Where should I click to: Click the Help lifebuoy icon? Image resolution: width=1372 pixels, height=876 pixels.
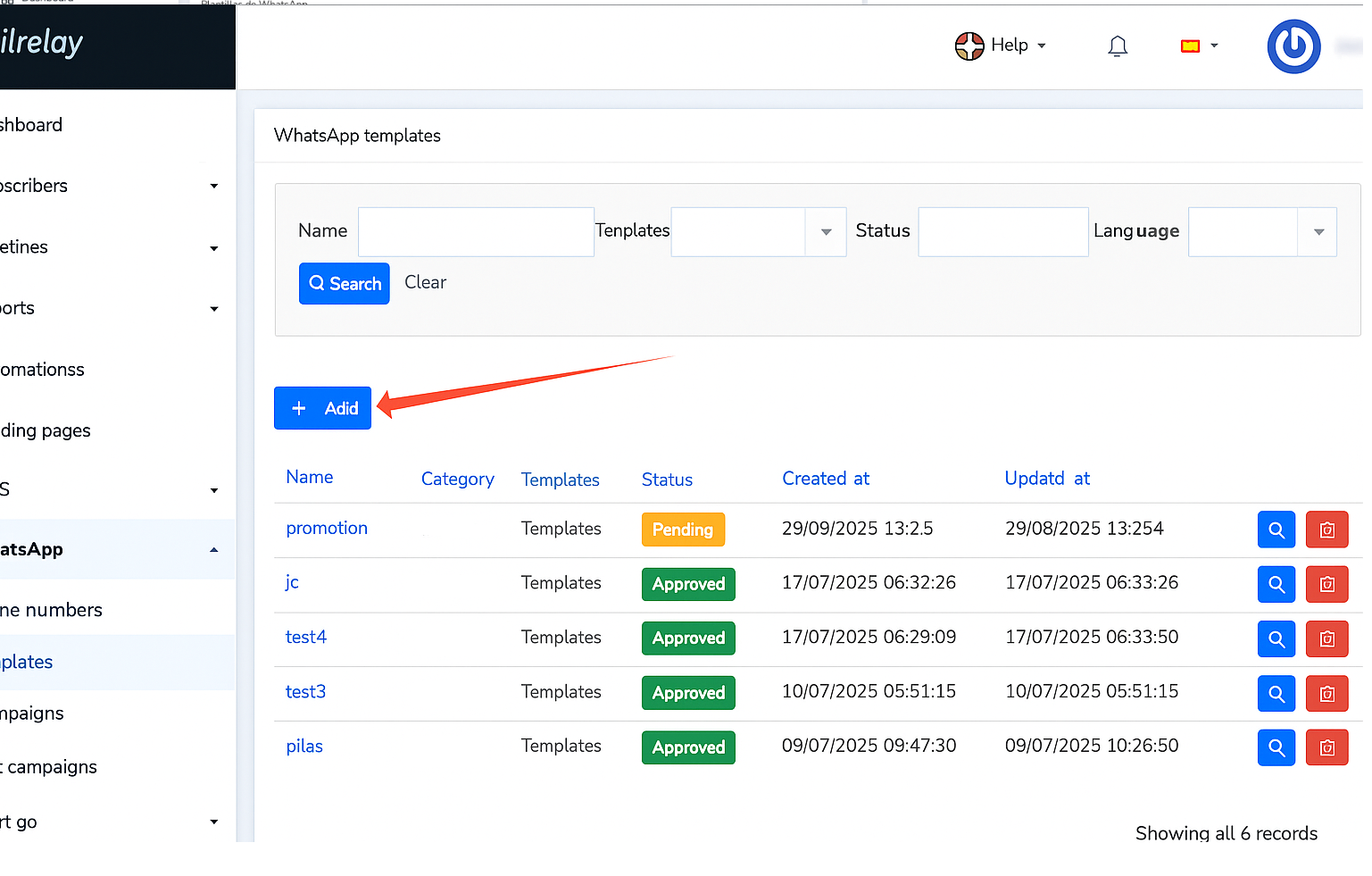click(969, 46)
